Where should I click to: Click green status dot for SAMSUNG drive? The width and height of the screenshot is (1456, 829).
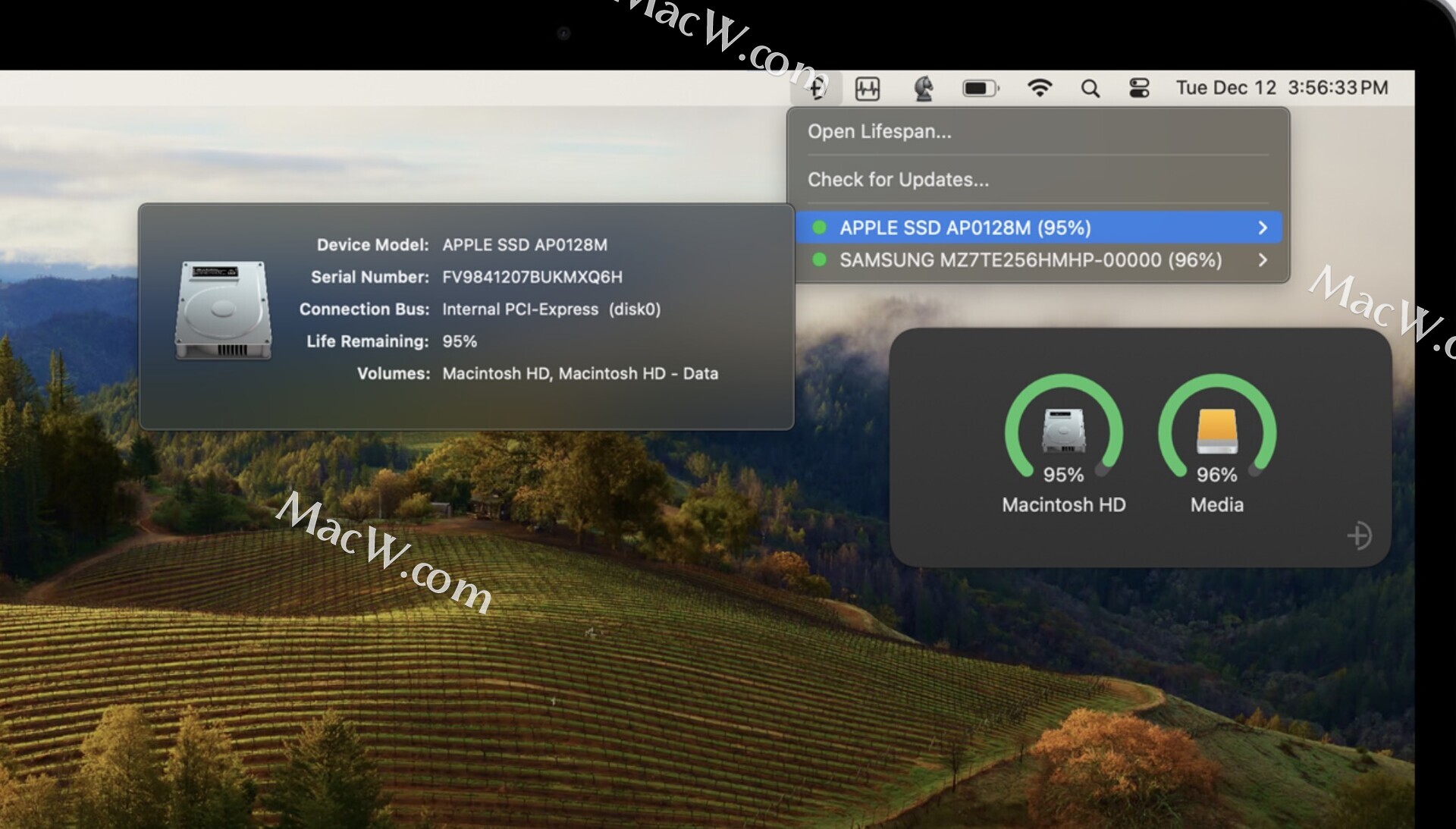(819, 260)
